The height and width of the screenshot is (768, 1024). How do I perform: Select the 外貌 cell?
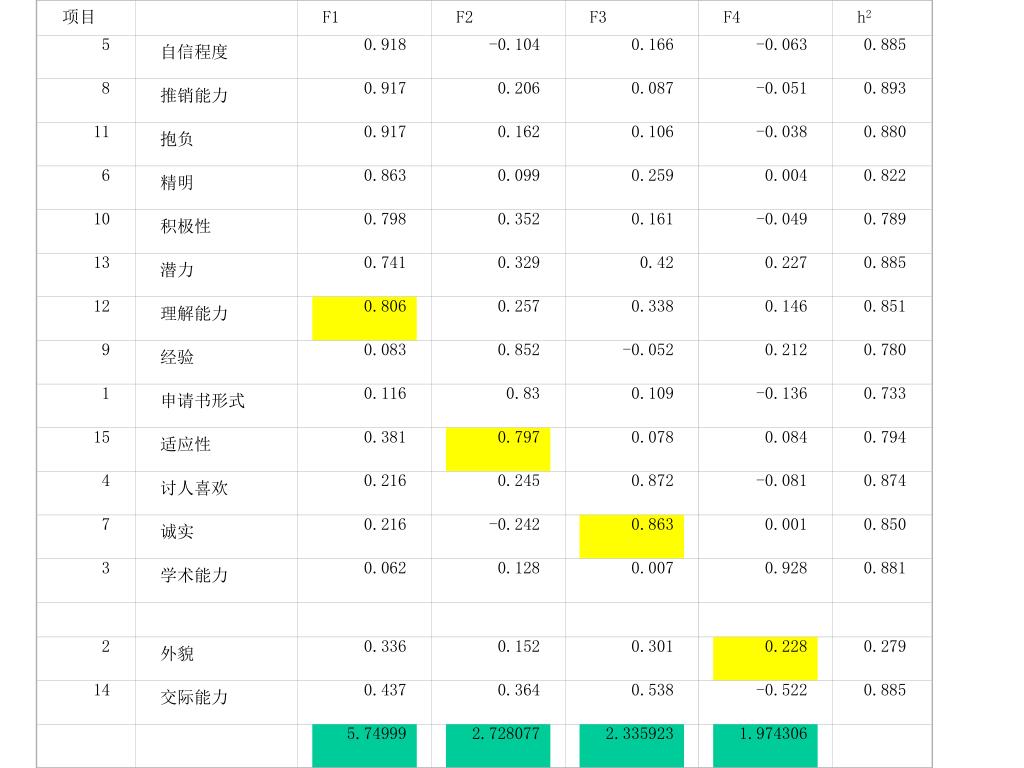click(x=216, y=659)
